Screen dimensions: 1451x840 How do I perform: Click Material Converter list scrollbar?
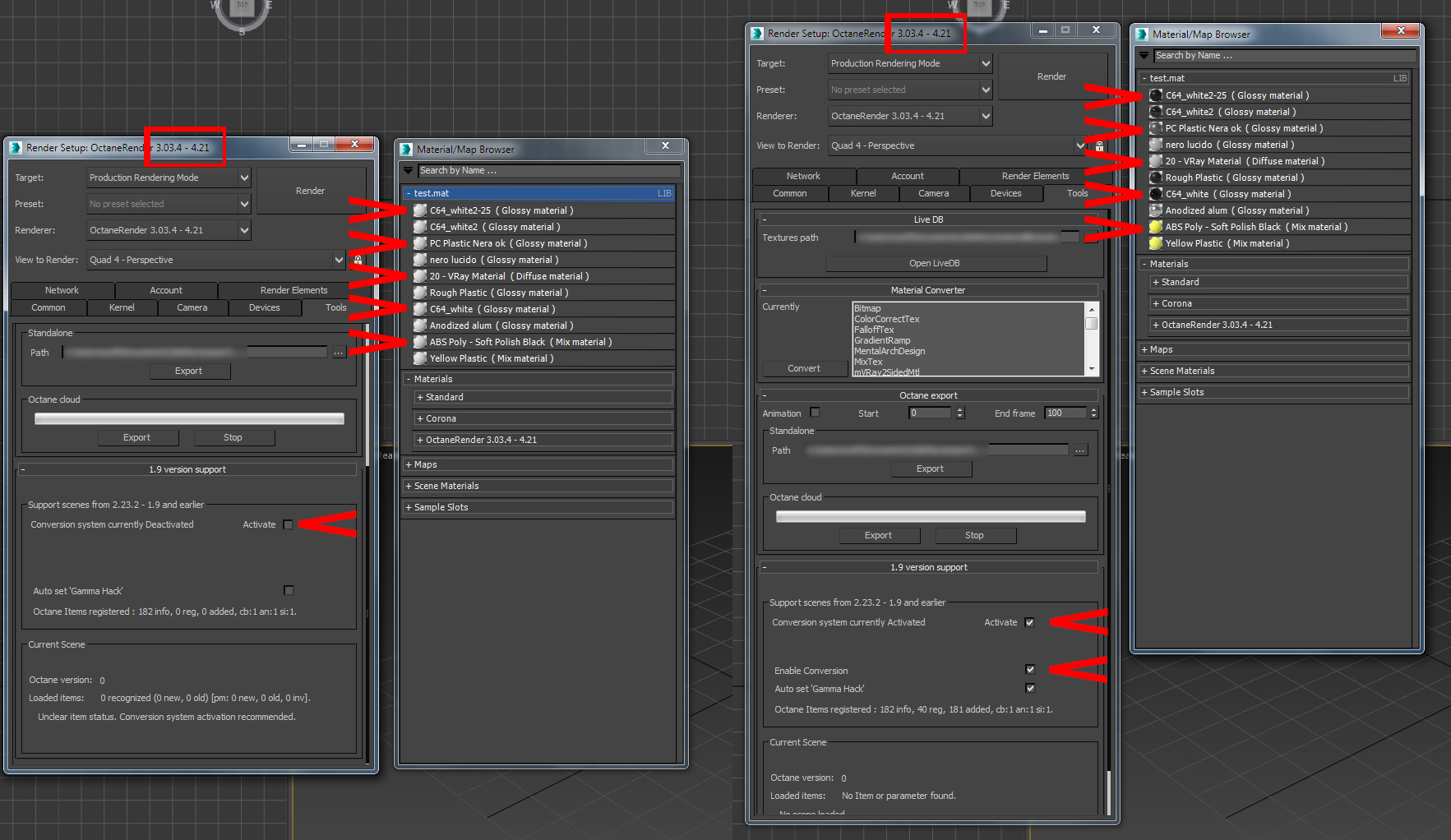(1092, 339)
